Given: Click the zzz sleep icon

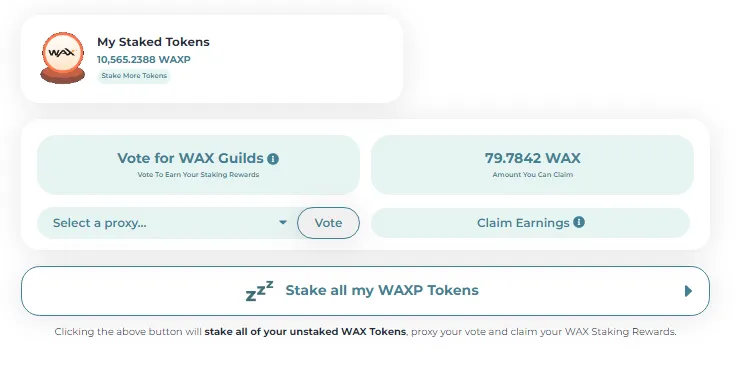Looking at the screenshot, I should tap(259, 291).
